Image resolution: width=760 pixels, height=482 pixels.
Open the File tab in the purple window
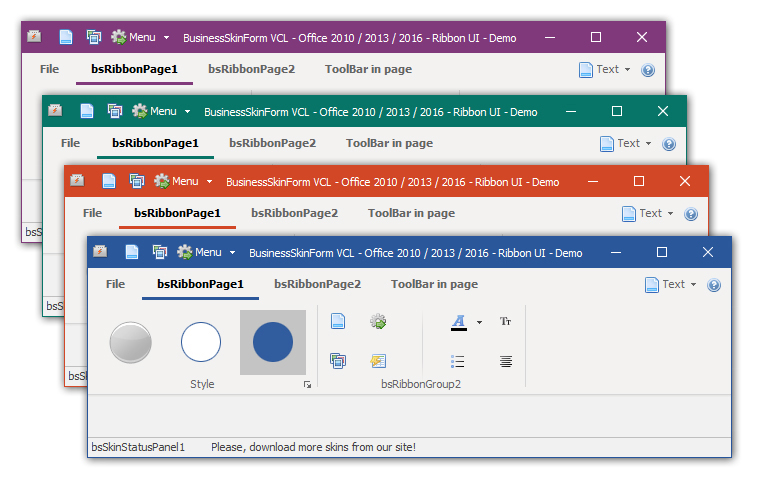coord(49,69)
